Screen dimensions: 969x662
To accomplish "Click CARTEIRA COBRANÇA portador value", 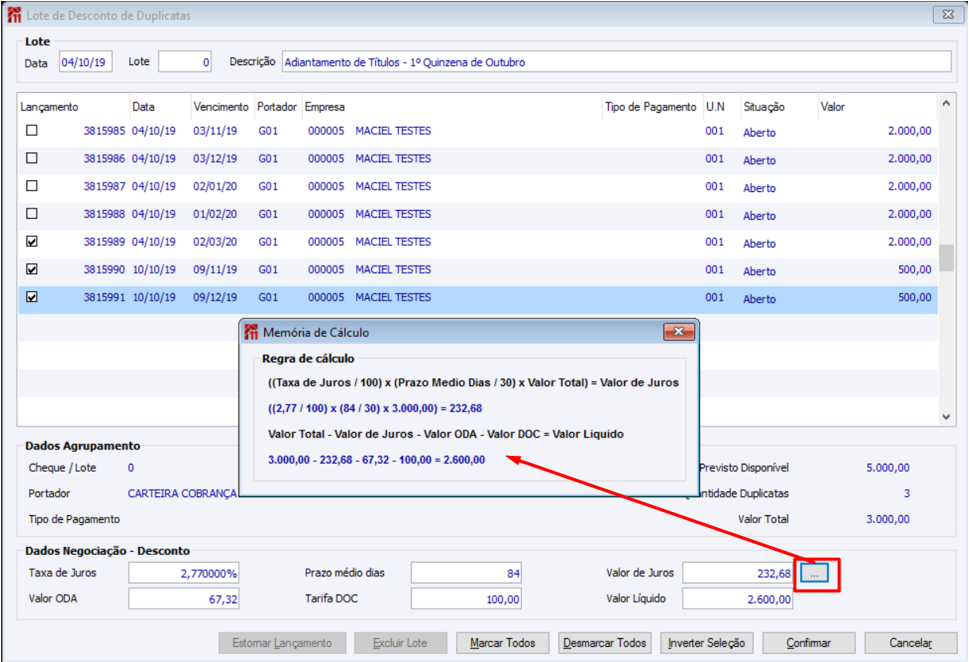I will [x=182, y=493].
